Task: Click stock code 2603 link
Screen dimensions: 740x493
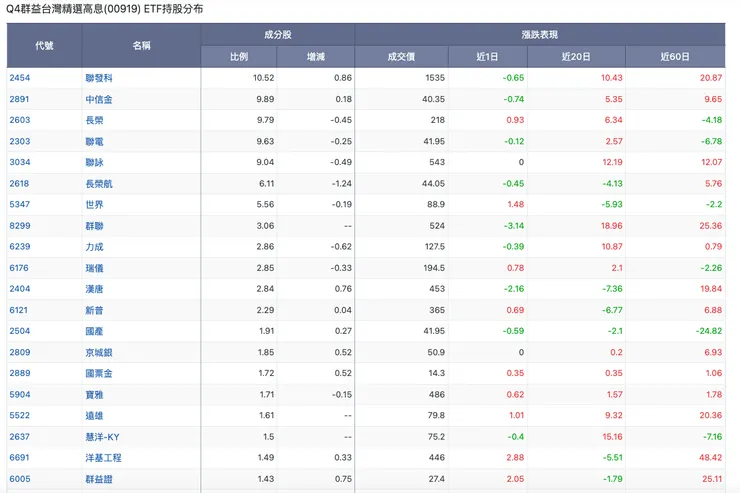Action: pyautogui.click(x=19, y=120)
